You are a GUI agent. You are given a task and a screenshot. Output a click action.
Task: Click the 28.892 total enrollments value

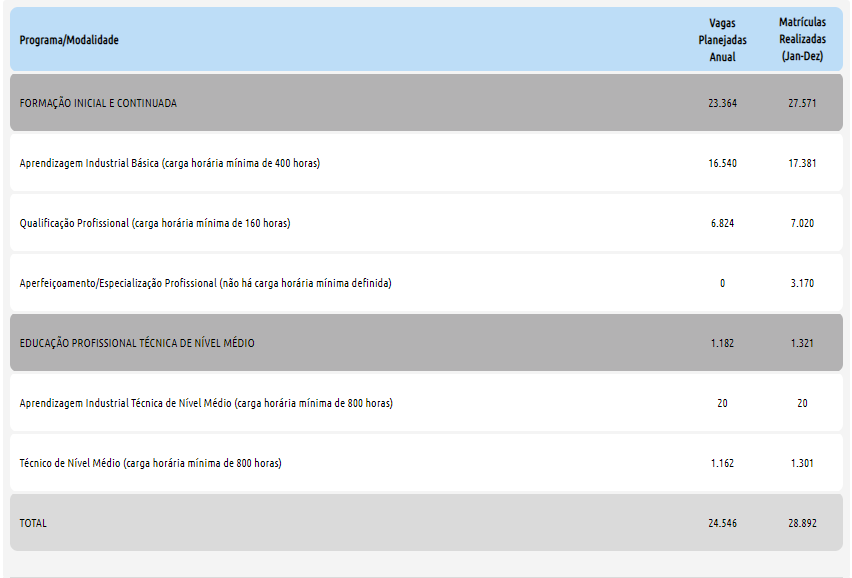click(x=802, y=523)
